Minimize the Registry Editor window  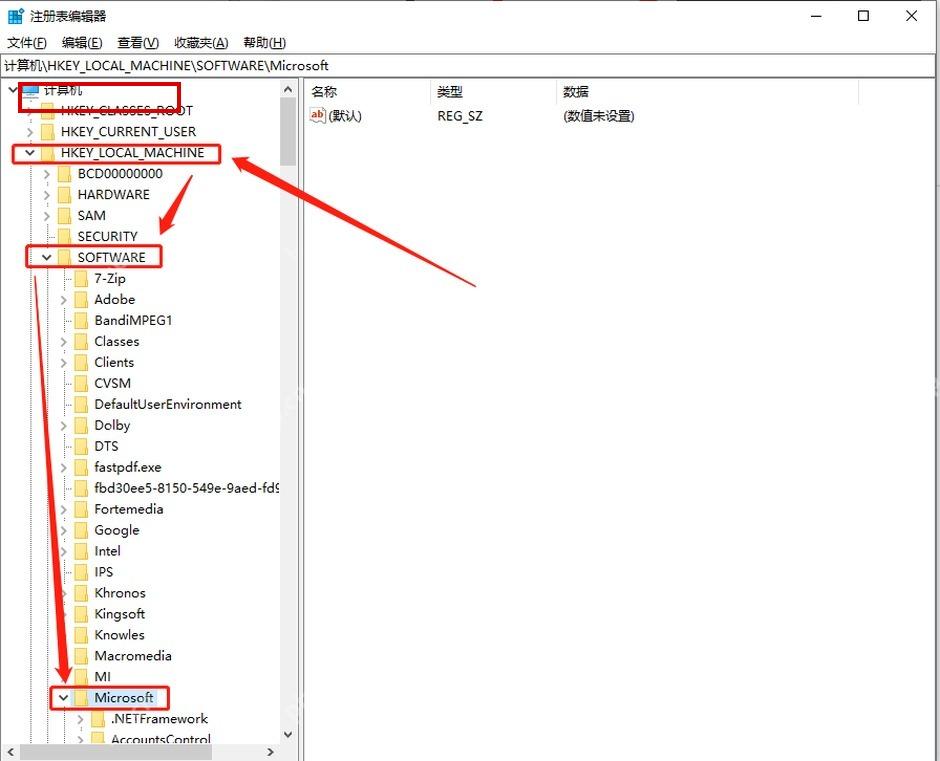(816, 16)
